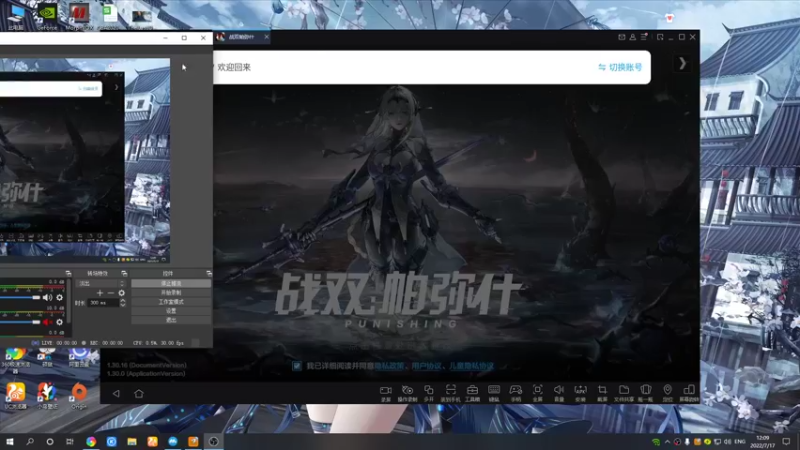Open Windows taskbar search
Image resolution: width=800 pixels, height=450 pixels.
click(30, 441)
